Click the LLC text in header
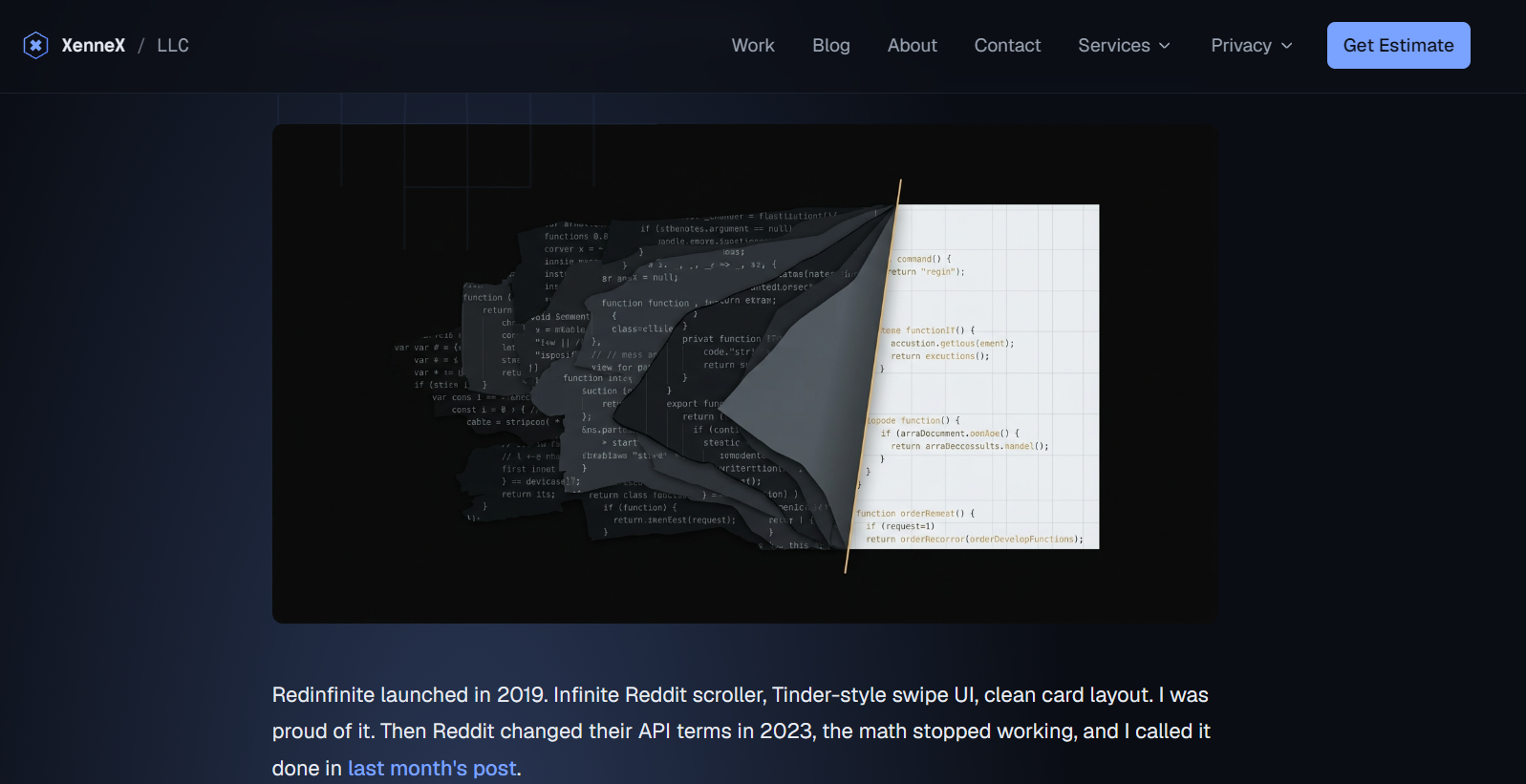Image resolution: width=1526 pixels, height=784 pixels. pyautogui.click(x=173, y=45)
